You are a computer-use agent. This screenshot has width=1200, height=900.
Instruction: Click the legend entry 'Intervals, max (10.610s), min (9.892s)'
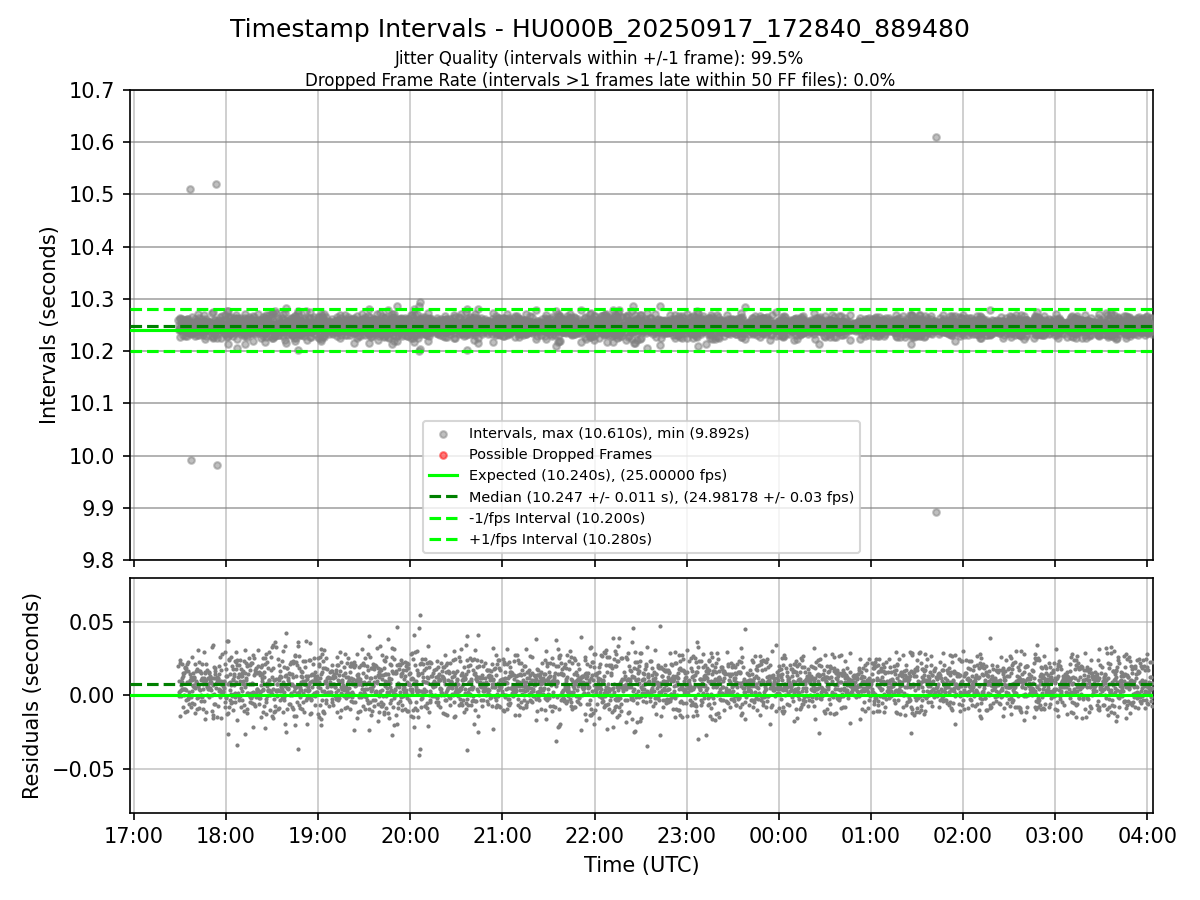coord(609,433)
